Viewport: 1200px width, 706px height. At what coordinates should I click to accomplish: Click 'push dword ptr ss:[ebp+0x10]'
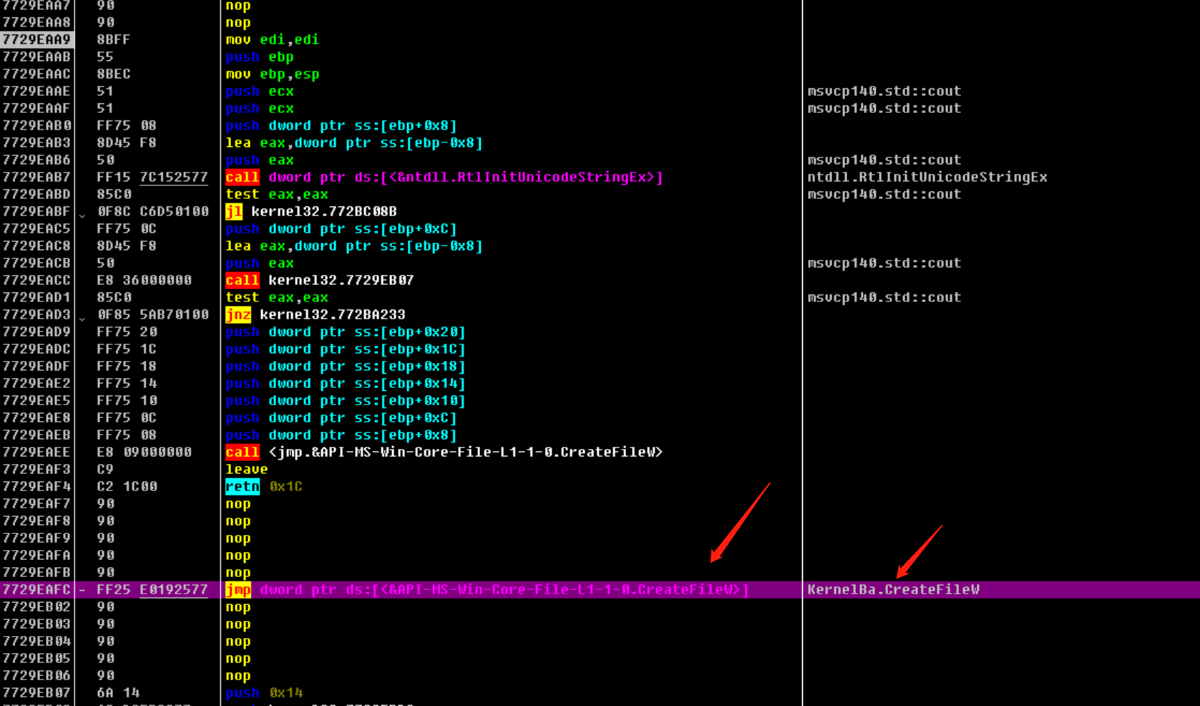coord(345,401)
